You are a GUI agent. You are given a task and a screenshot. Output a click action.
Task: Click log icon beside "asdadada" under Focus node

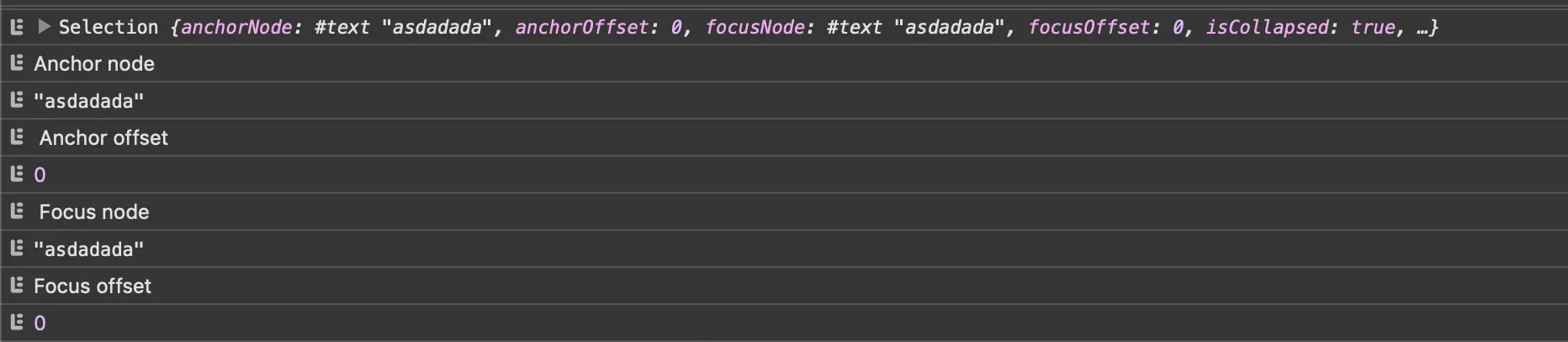[16, 248]
